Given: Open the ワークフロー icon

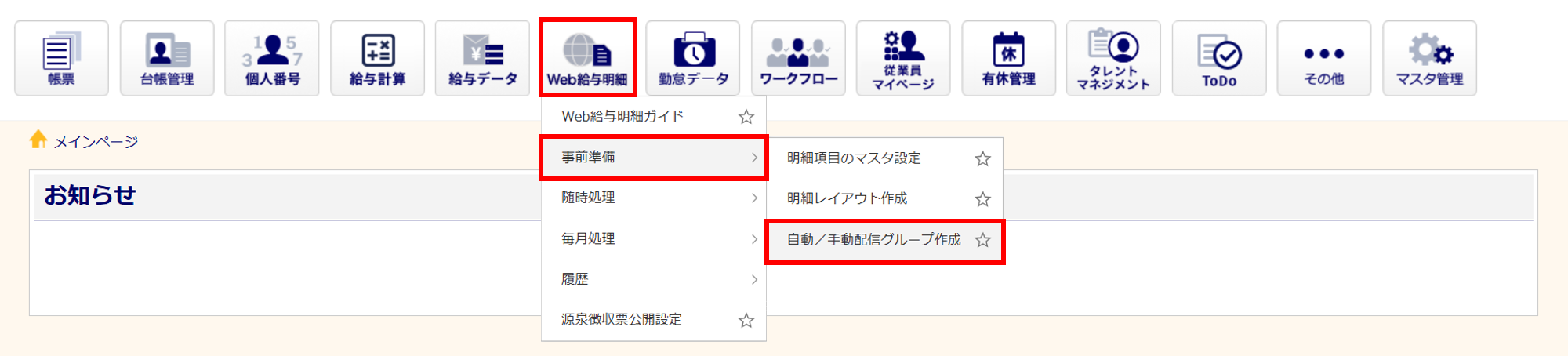Looking at the screenshot, I should click(798, 58).
